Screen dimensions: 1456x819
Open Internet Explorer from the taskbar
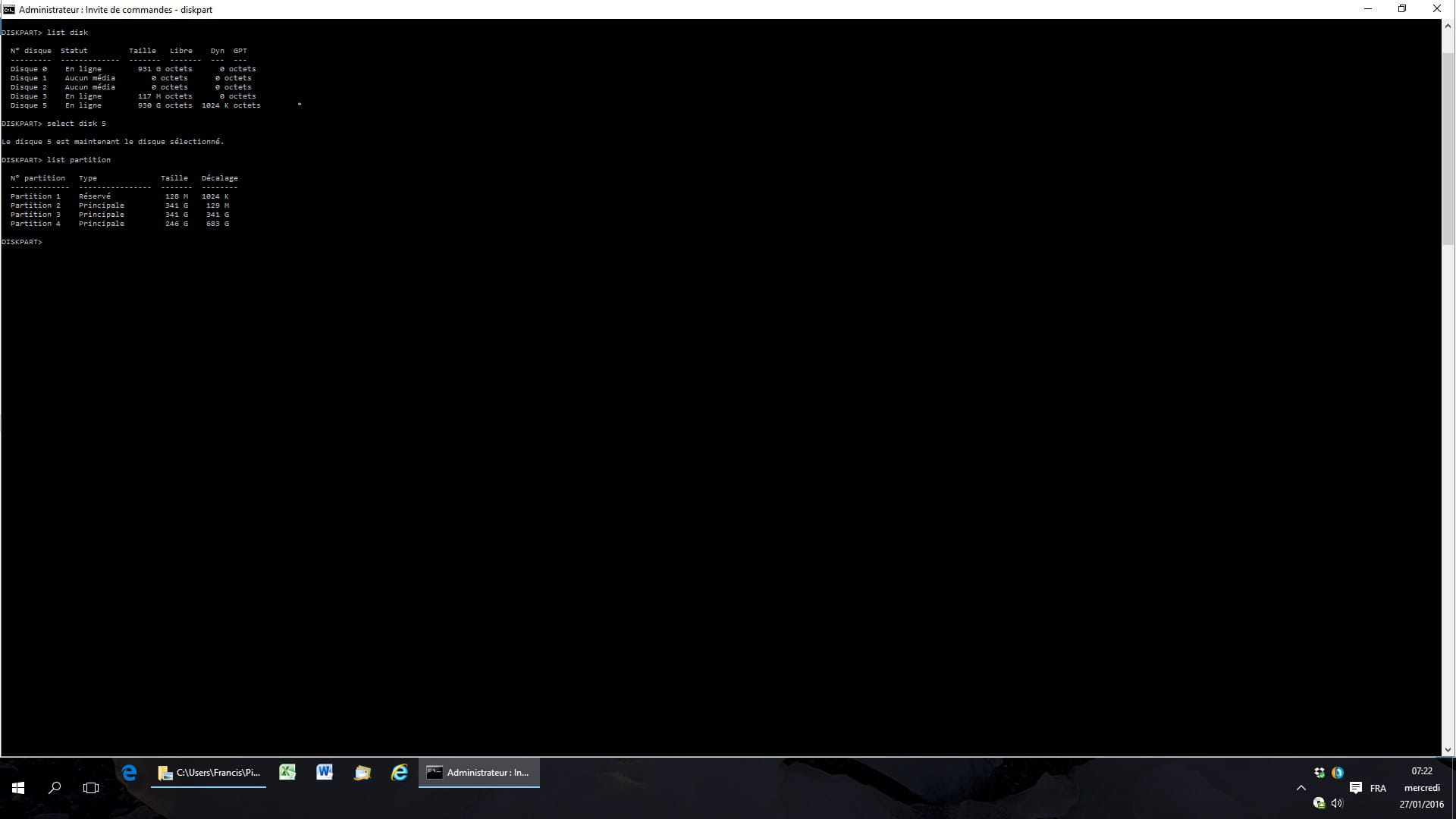pos(400,773)
